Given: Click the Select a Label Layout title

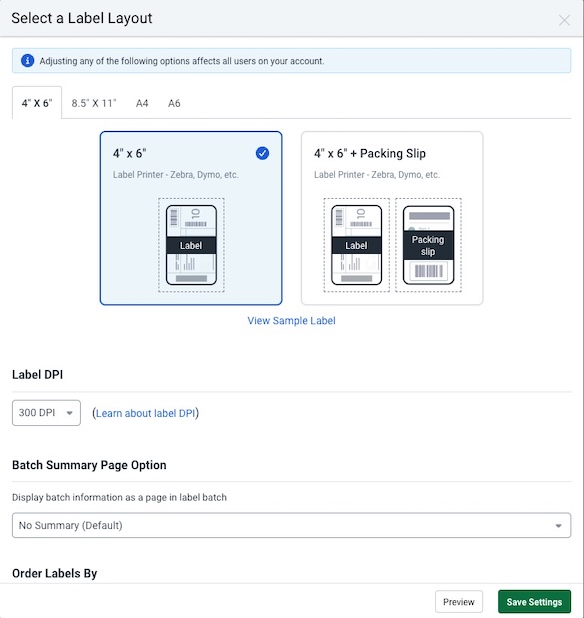Looking at the screenshot, I should (x=82, y=18).
